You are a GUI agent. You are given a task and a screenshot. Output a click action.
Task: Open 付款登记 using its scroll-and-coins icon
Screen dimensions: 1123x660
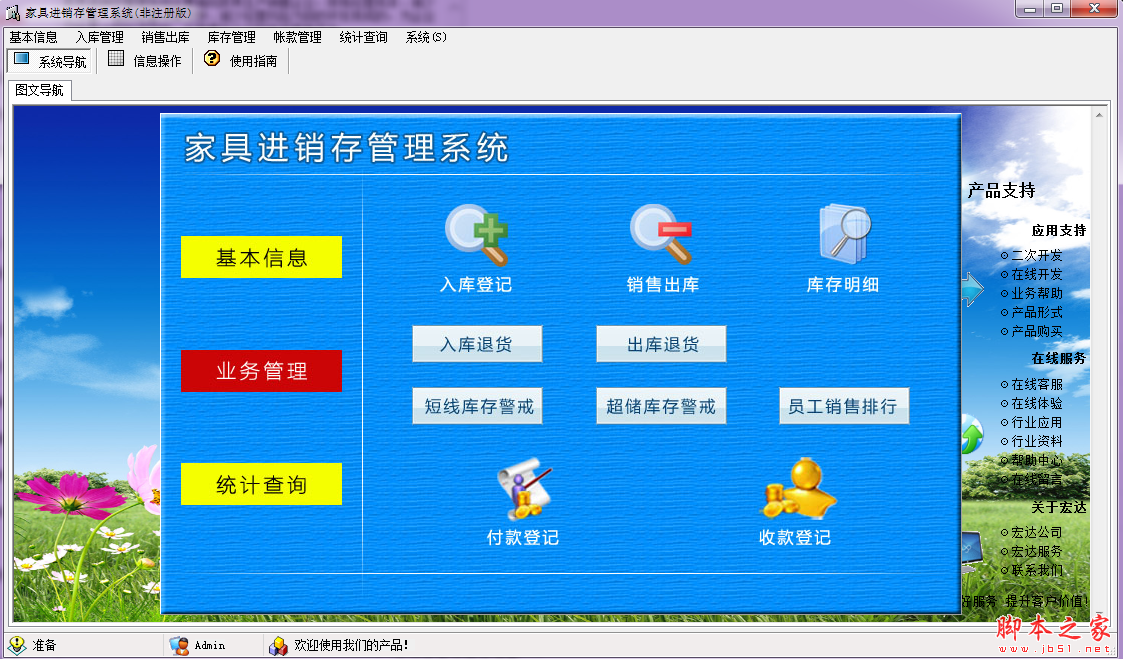coord(524,489)
